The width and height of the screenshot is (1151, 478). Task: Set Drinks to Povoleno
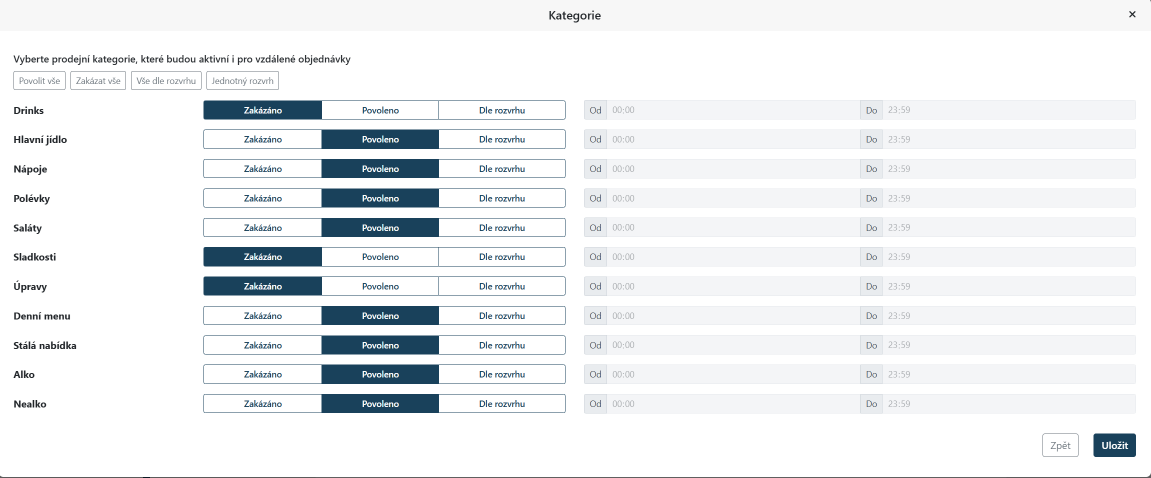pos(380,110)
